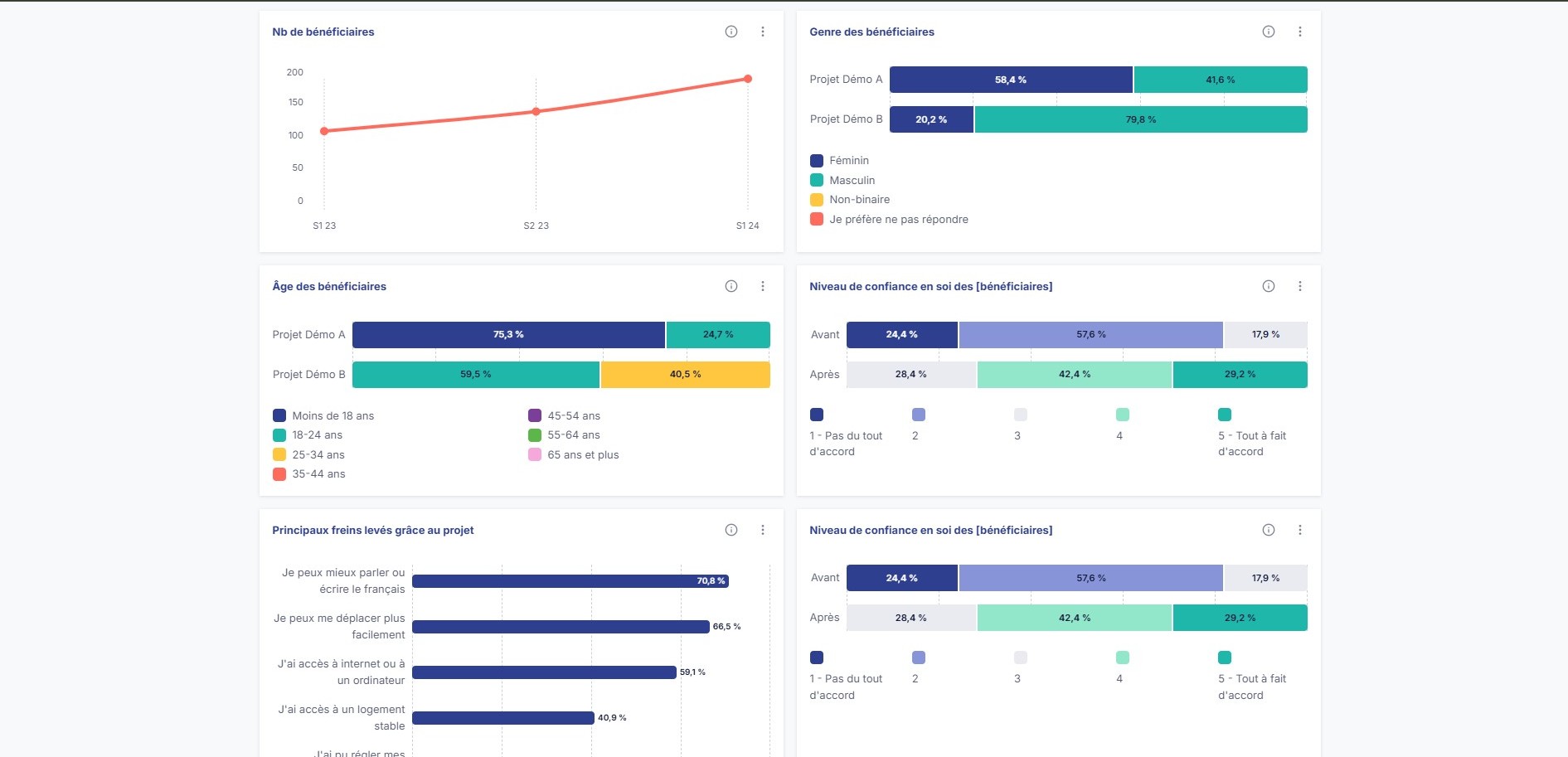Screen dimensions: 1568x757
Task: Click info icon on the upper Niveau de confiance card
Action: pyautogui.click(x=1269, y=286)
